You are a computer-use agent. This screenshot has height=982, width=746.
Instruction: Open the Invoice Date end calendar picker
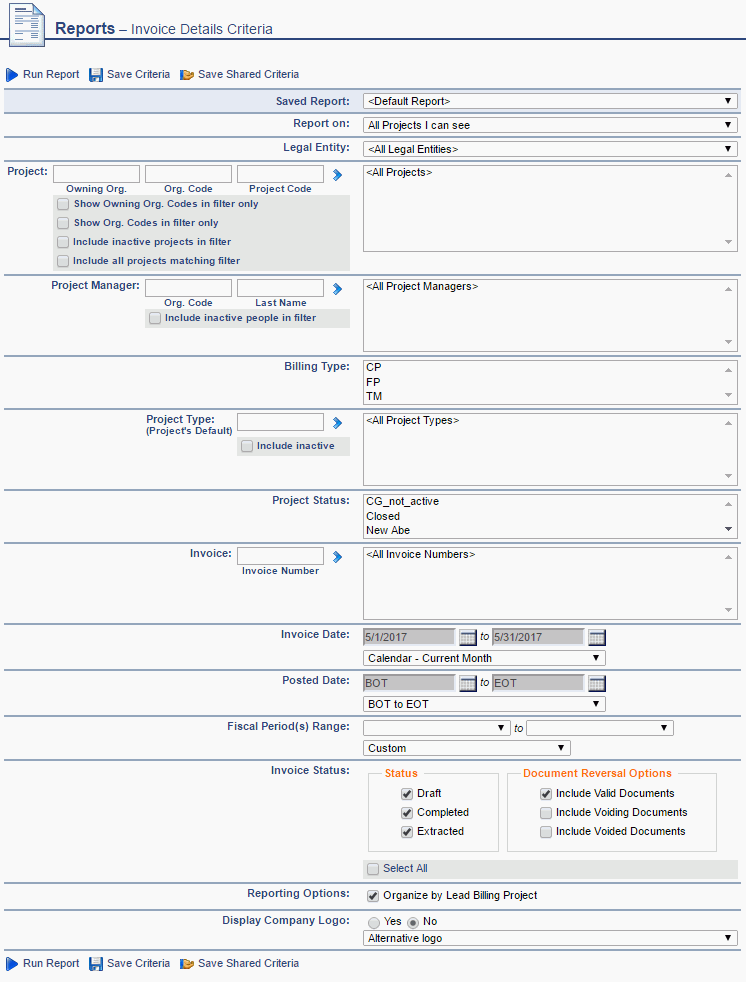[596, 637]
